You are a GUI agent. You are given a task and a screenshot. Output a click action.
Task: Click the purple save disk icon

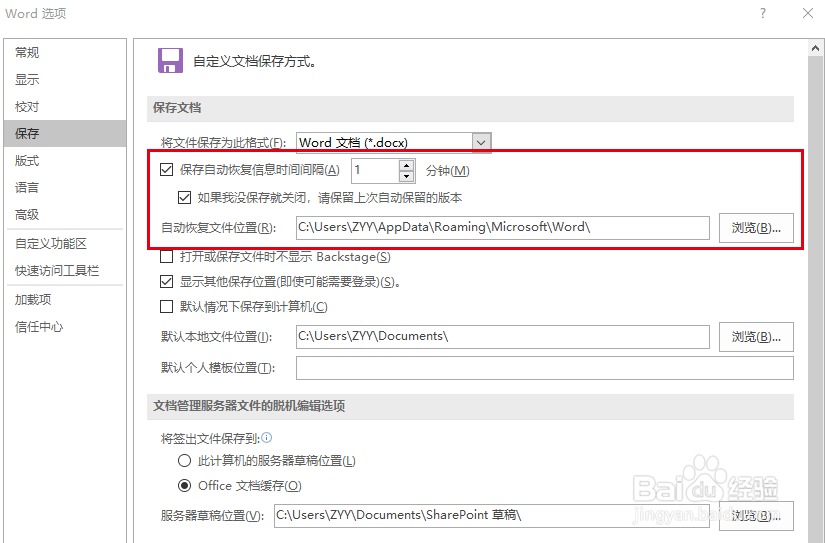pos(170,61)
